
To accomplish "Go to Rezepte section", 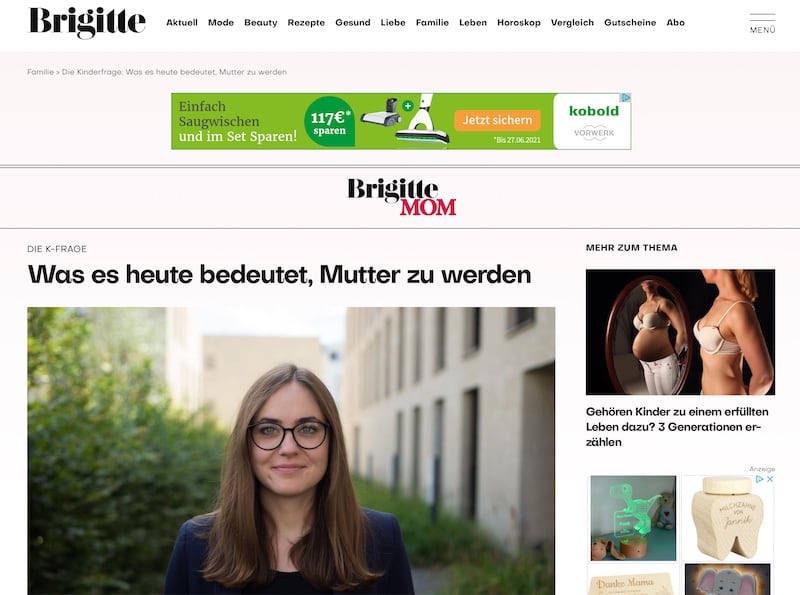I will 306,22.
